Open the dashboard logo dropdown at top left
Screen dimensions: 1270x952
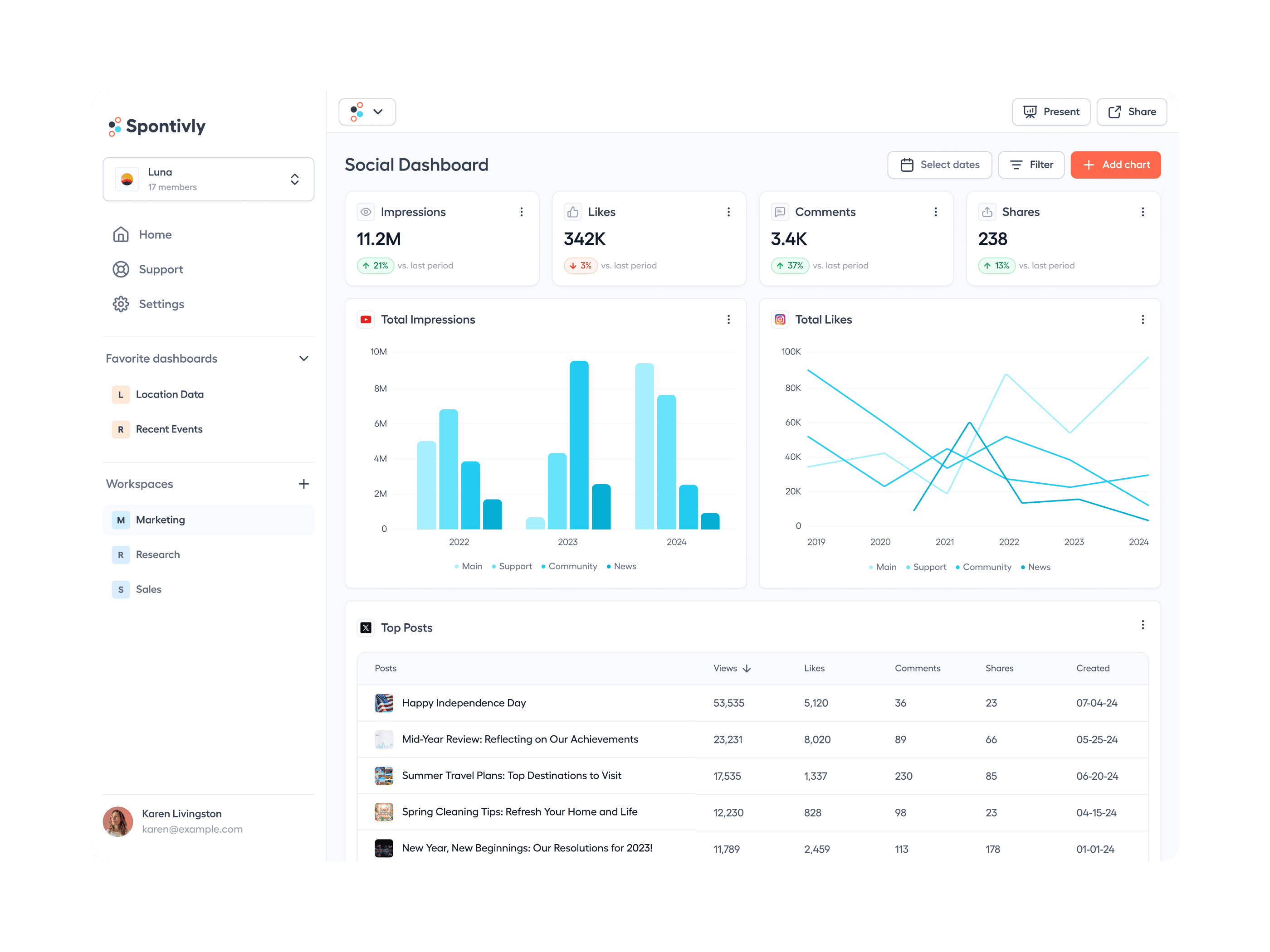point(367,112)
